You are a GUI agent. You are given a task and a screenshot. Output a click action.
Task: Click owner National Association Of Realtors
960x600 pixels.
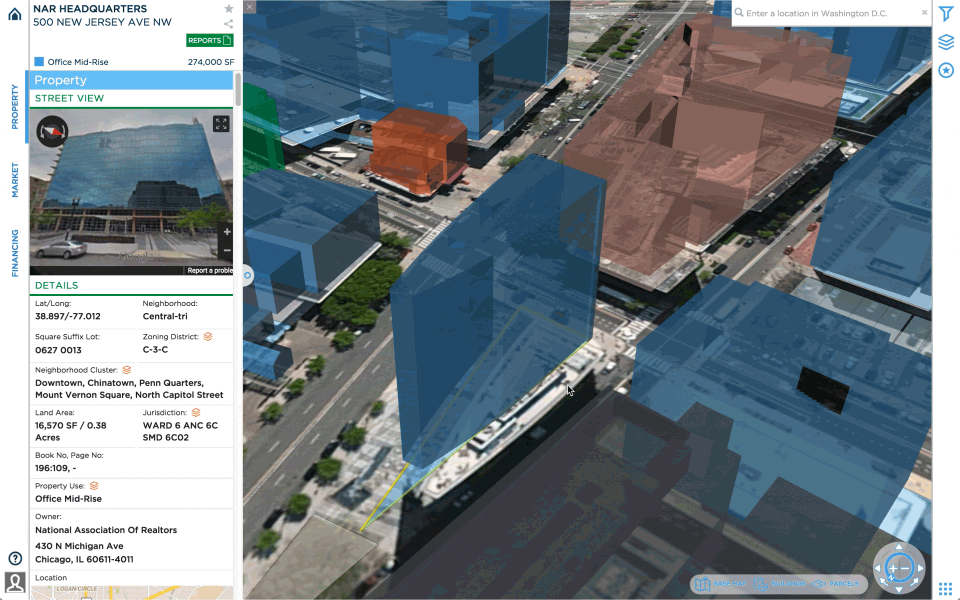coord(106,530)
